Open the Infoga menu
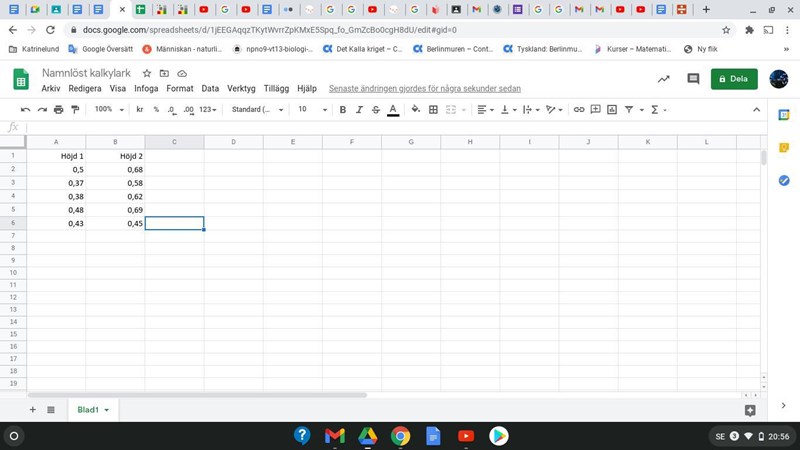Image resolution: width=800 pixels, height=450 pixels. [x=146, y=89]
